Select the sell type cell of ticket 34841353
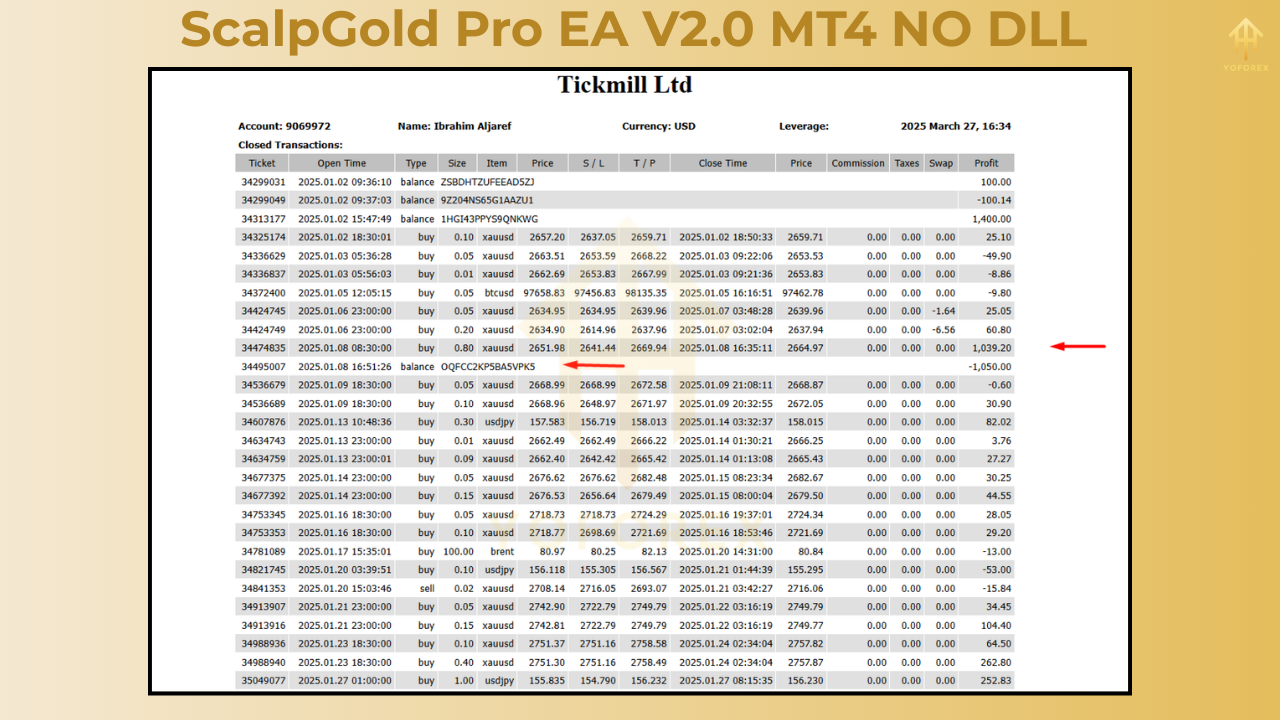1280x720 pixels. (426, 588)
